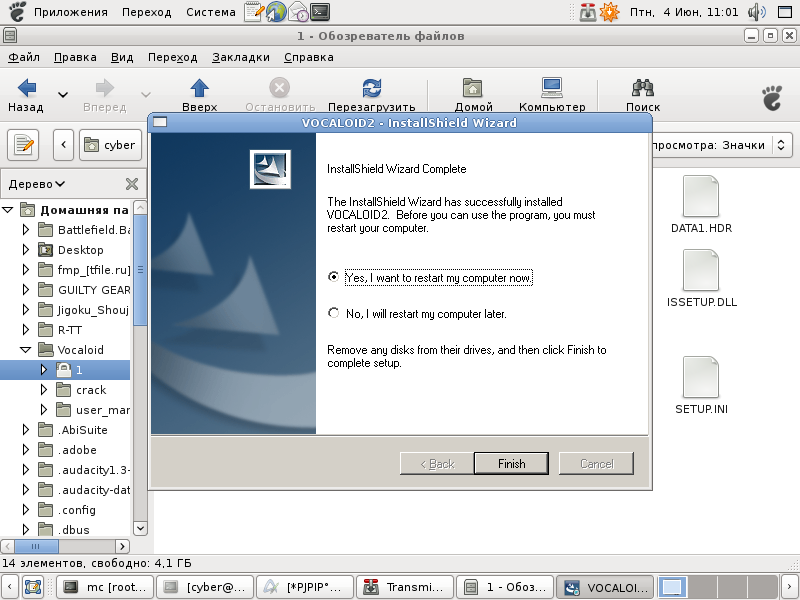
Task: Select the ISSETUP.DLL file icon
Action: [701, 270]
